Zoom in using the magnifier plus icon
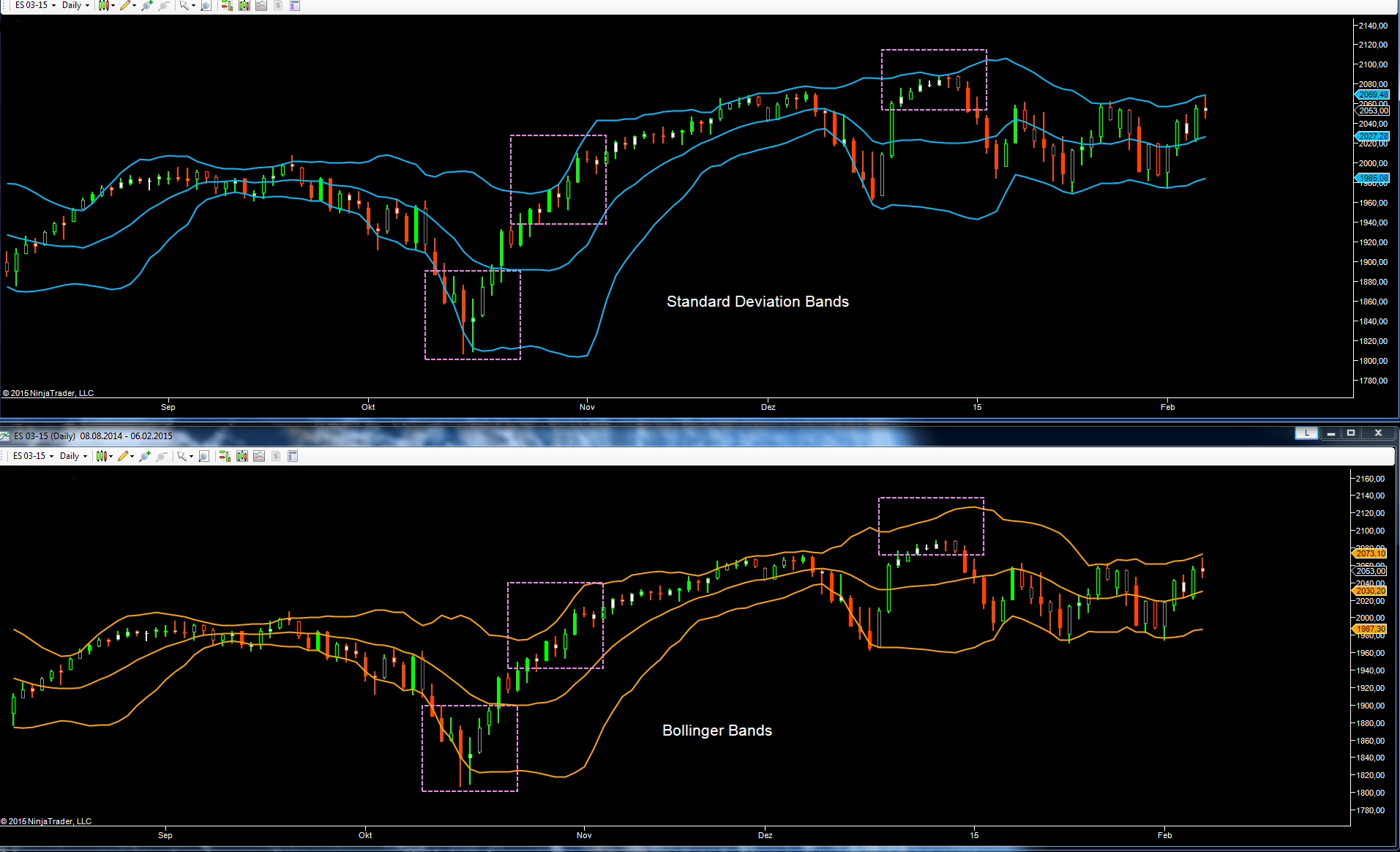The width and height of the screenshot is (1400, 852). pos(146,5)
